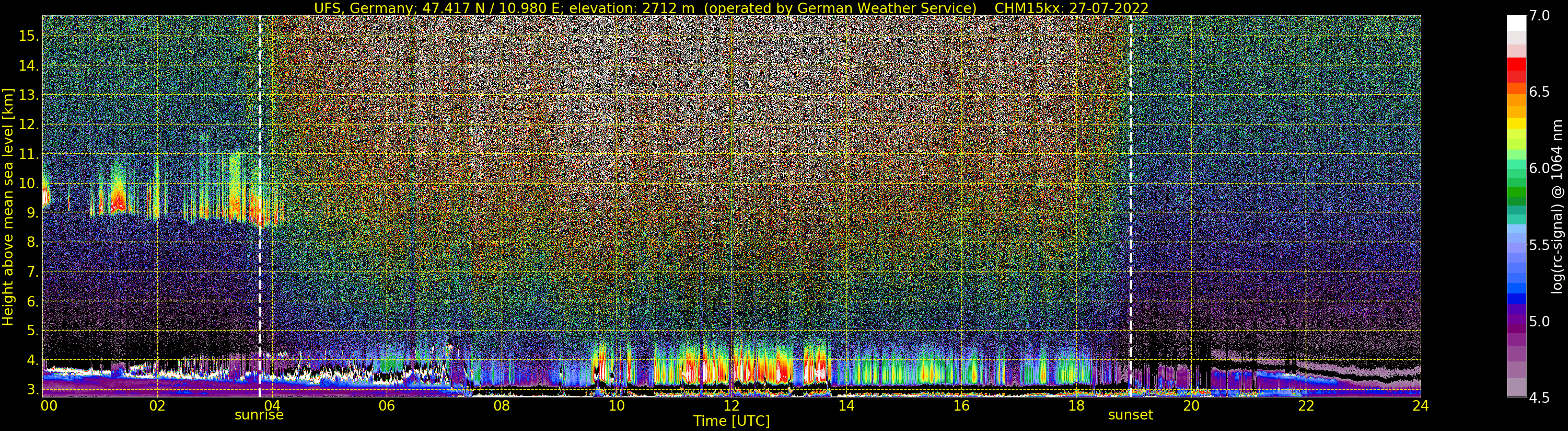The width and height of the screenshot is (1568, 431).
Task: Click the time tick label "00"
Action: click(49, 406)
